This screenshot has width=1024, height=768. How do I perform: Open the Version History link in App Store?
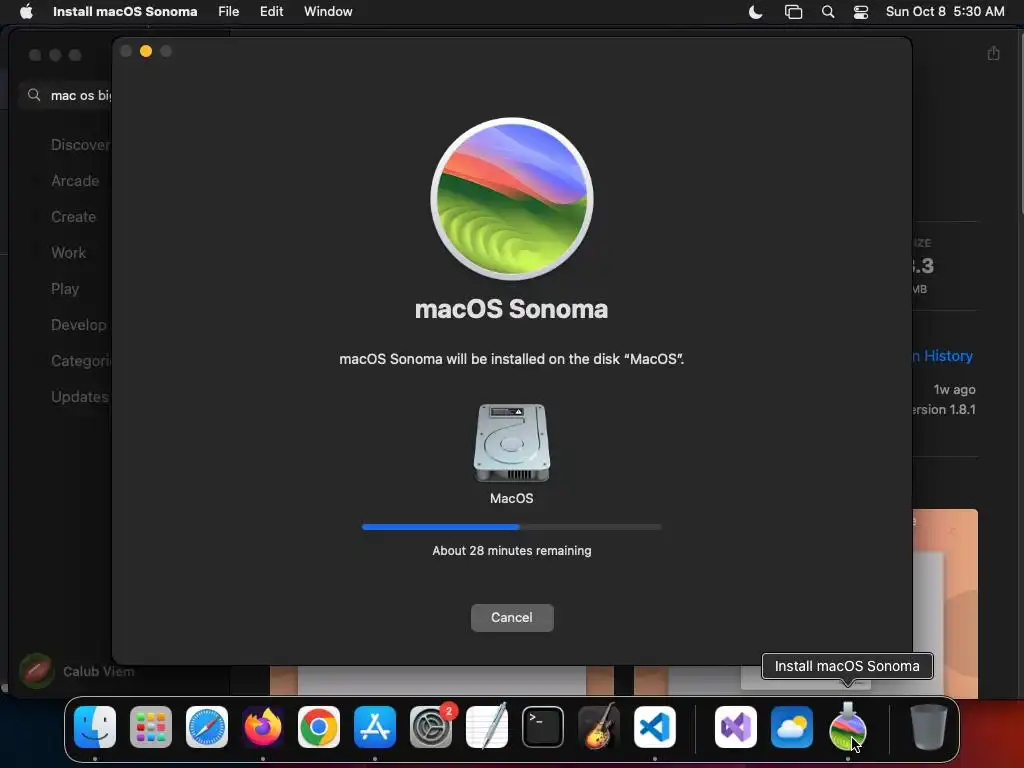pos(944,356)
